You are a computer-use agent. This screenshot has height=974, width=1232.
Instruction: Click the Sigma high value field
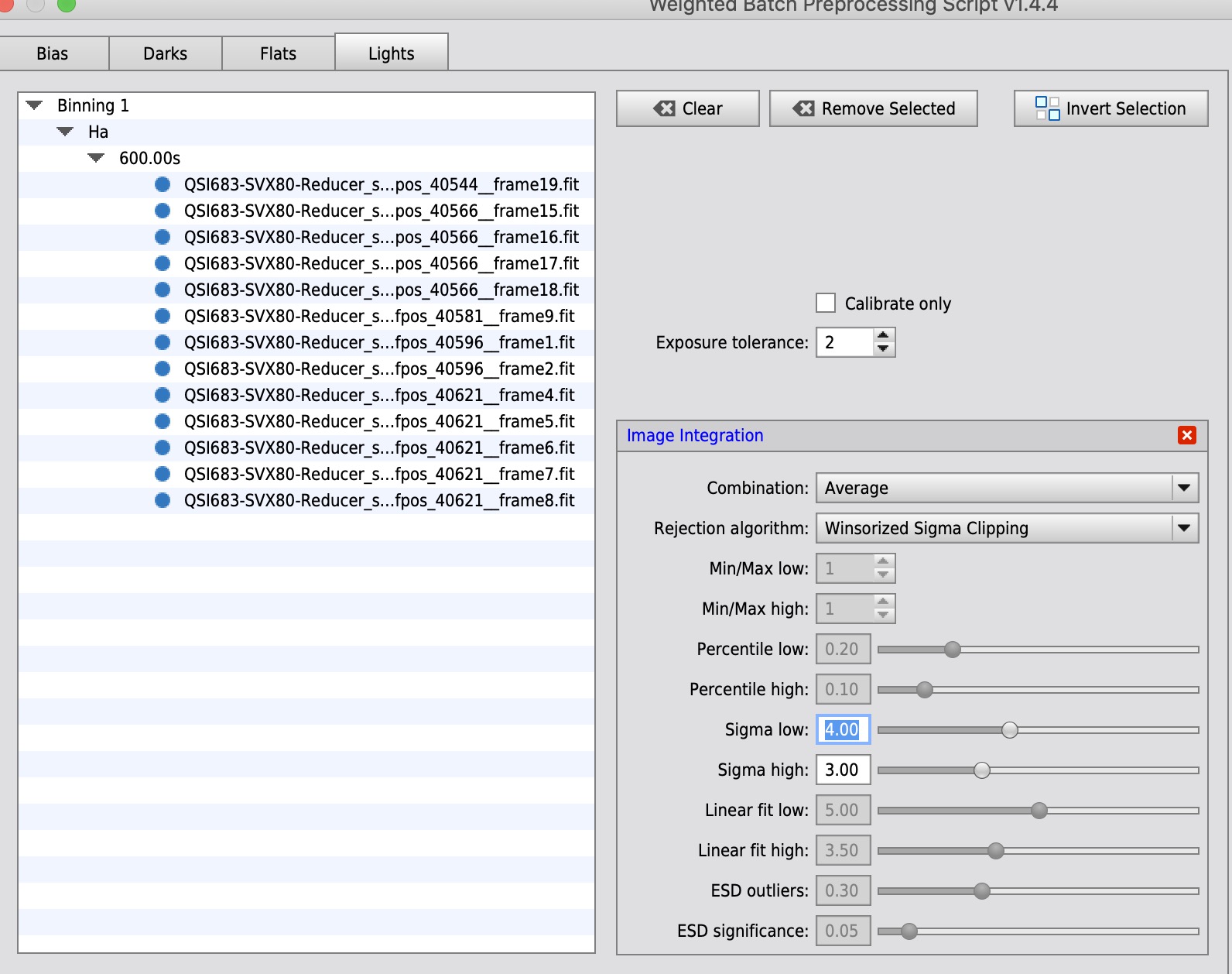(844, 770)
